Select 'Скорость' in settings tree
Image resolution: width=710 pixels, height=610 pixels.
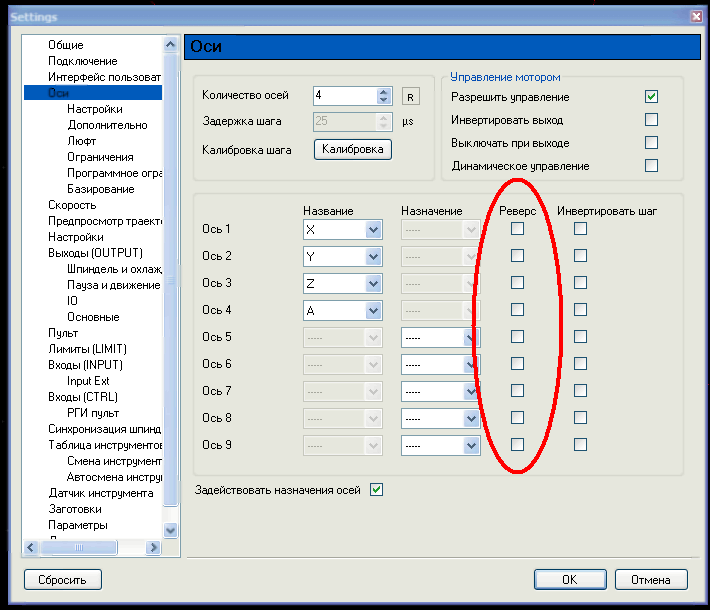click(72, 205)
